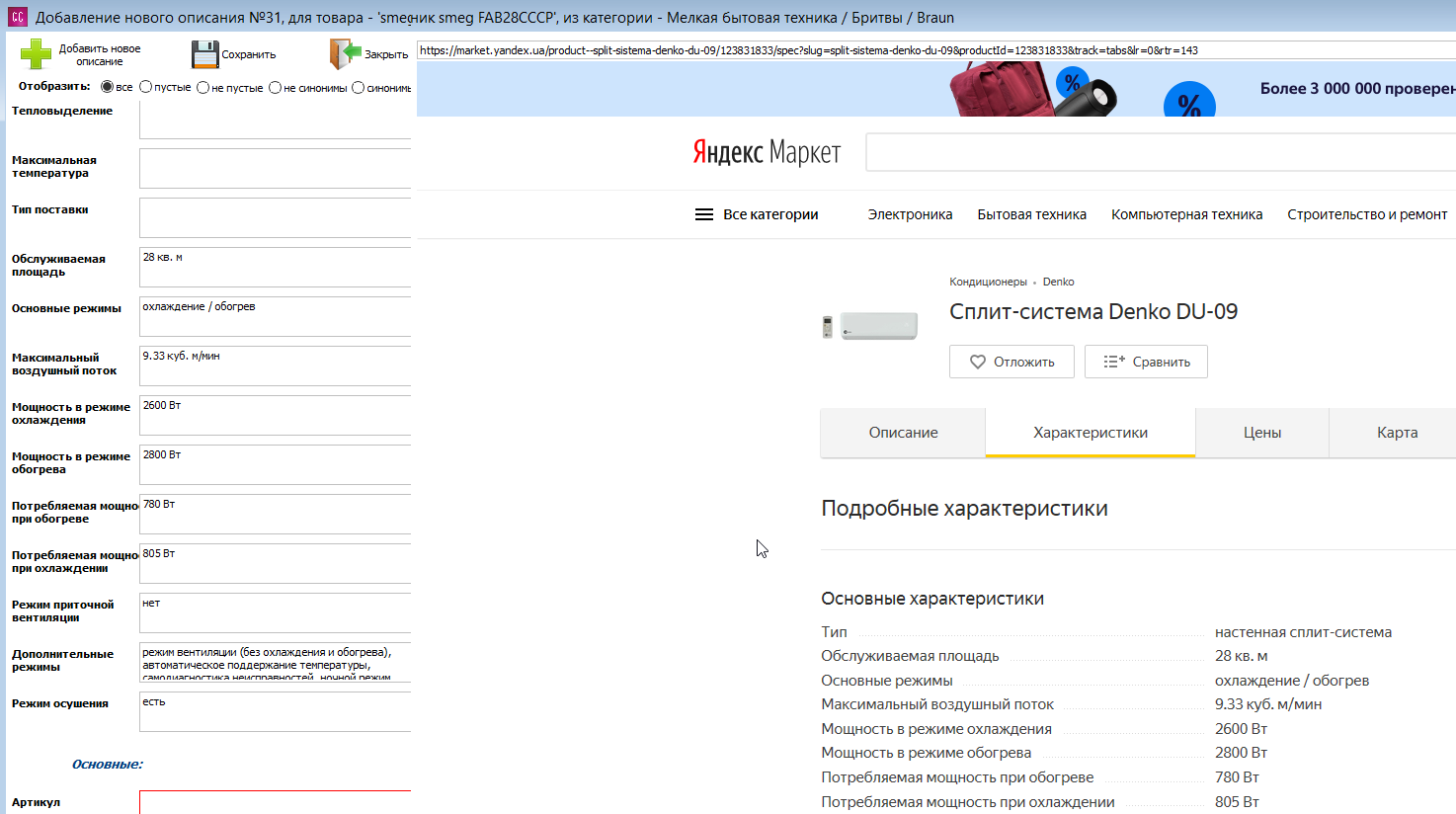The width and height of the screenshot is (1456, 814).
Task: Click the promotional banner with backpack
Action: pyautogui.click(x=936, y=89)
